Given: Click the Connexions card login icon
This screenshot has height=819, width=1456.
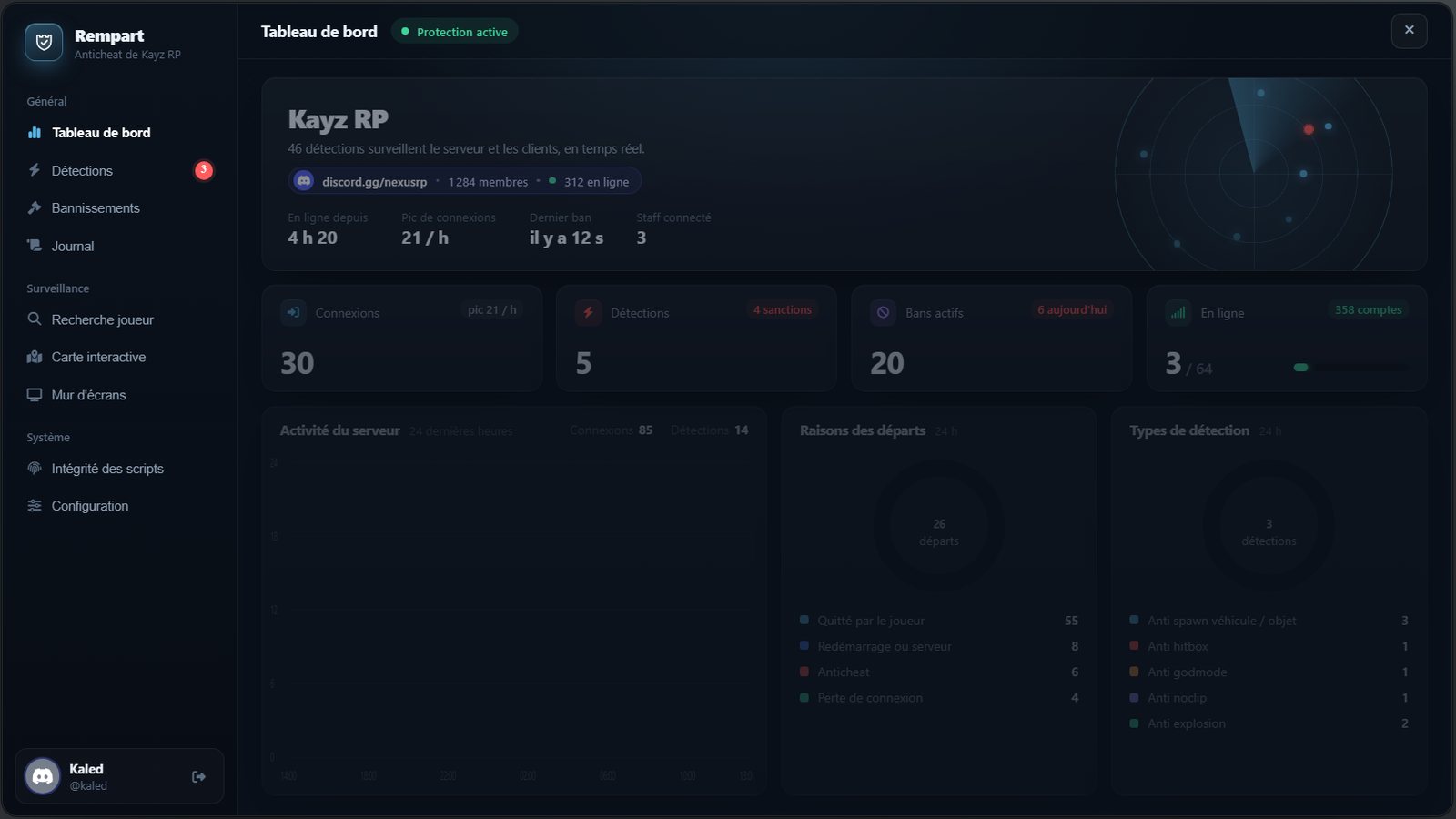Looking at the screenshot, I should point(293,312).
